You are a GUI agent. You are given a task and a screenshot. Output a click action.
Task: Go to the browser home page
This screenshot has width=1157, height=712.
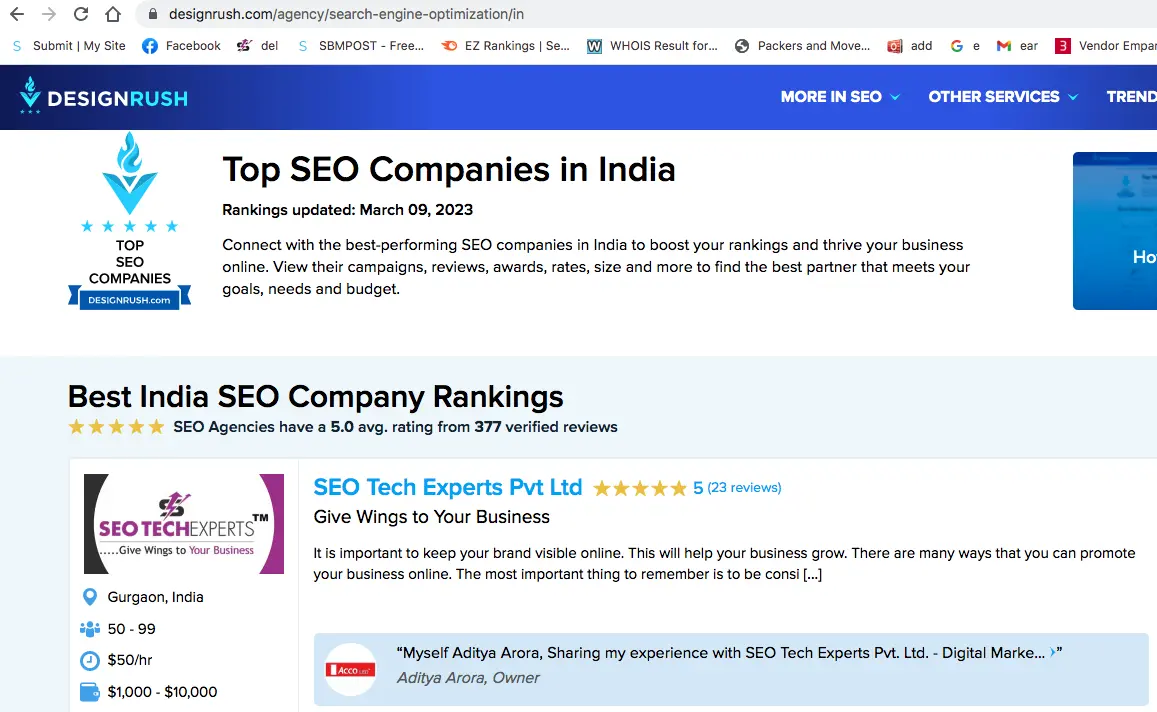click(113, 14)
